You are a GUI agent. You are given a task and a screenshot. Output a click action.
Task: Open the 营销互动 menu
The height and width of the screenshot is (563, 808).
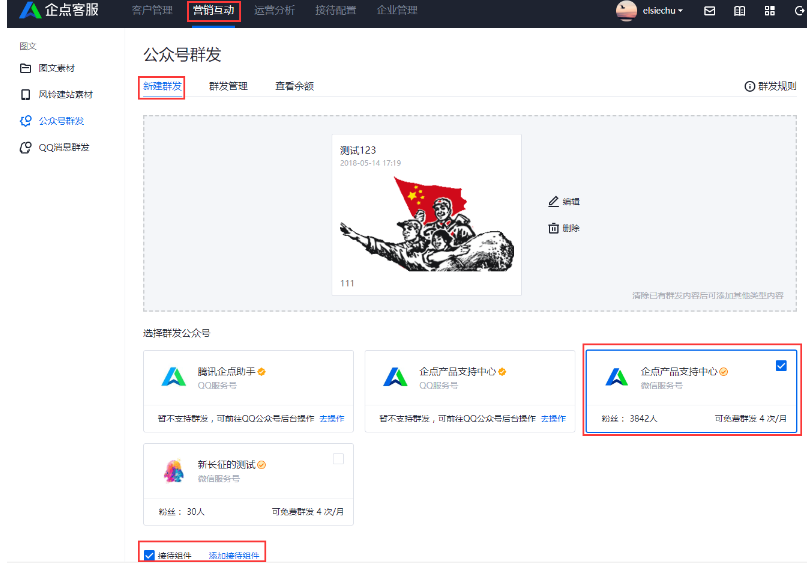click(213, 10)
